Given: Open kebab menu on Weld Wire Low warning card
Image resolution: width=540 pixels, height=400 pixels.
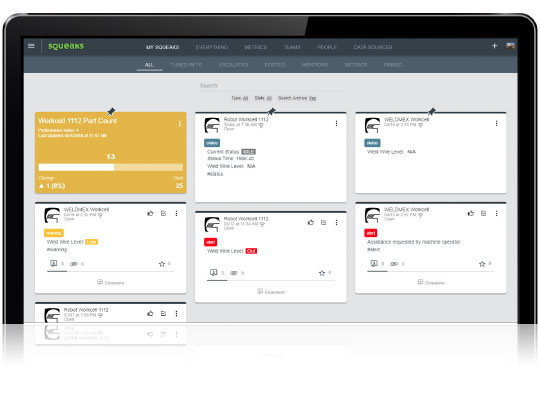Looking at the screenshot, I should [x=176, y=214].
